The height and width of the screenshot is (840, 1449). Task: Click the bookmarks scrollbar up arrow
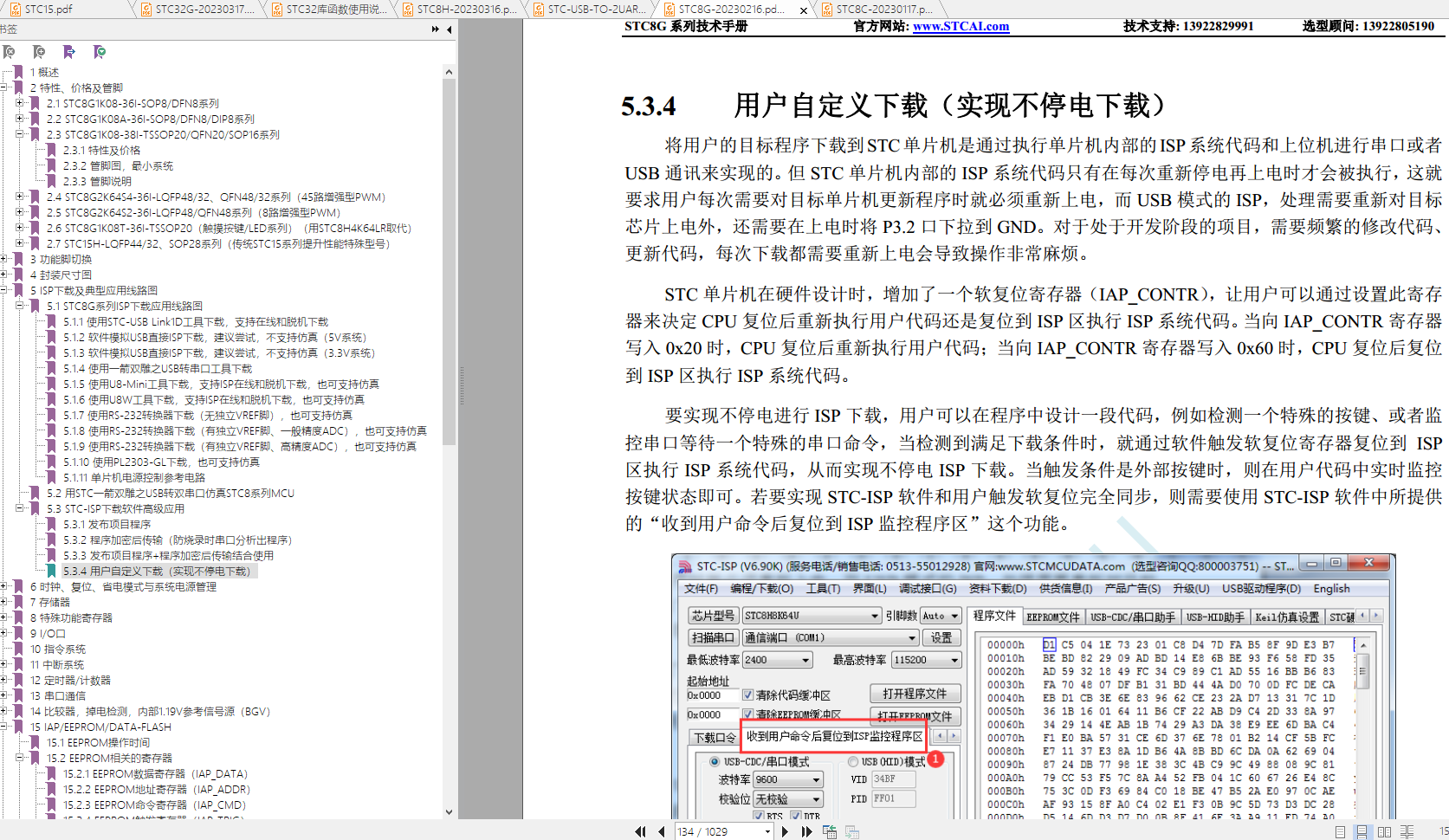(449, 72)
